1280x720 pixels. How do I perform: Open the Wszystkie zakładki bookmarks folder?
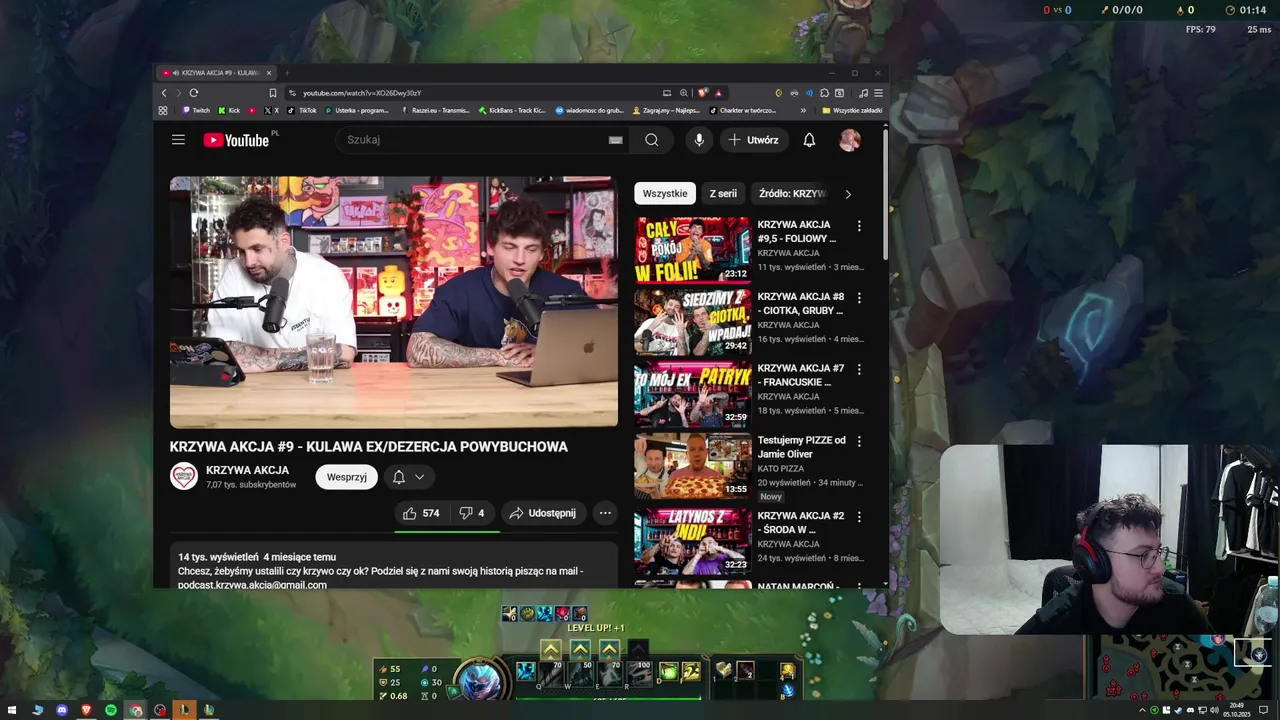tap(852, 110)
